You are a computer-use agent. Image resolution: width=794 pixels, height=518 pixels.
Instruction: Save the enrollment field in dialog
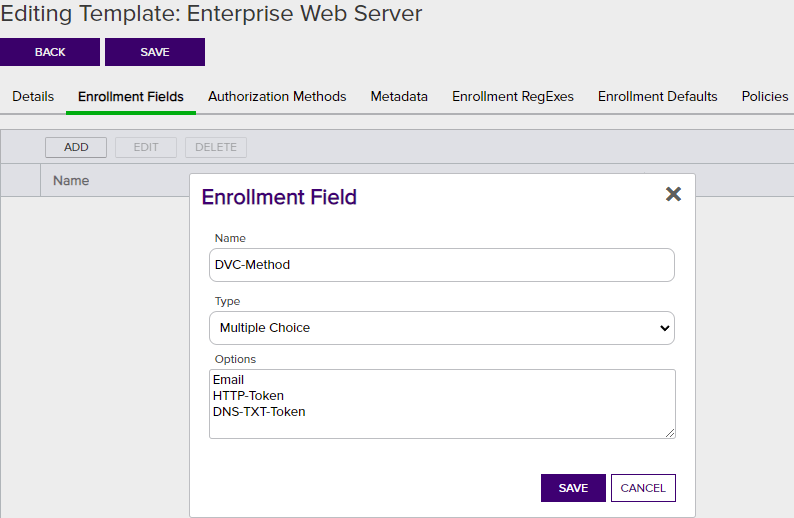click(573, 488)
